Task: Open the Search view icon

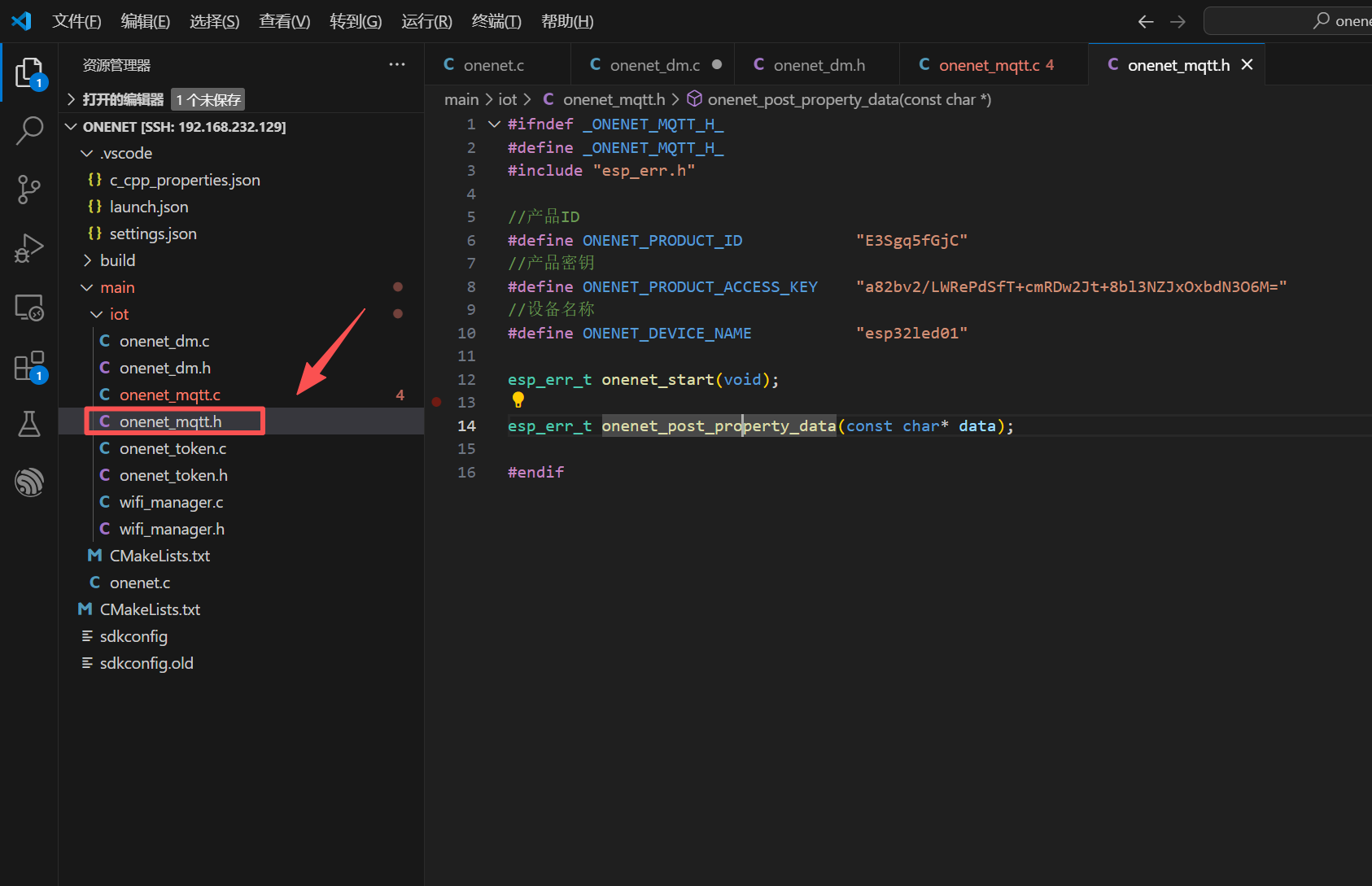Action: pyautogui.click(x=29, y=131)
